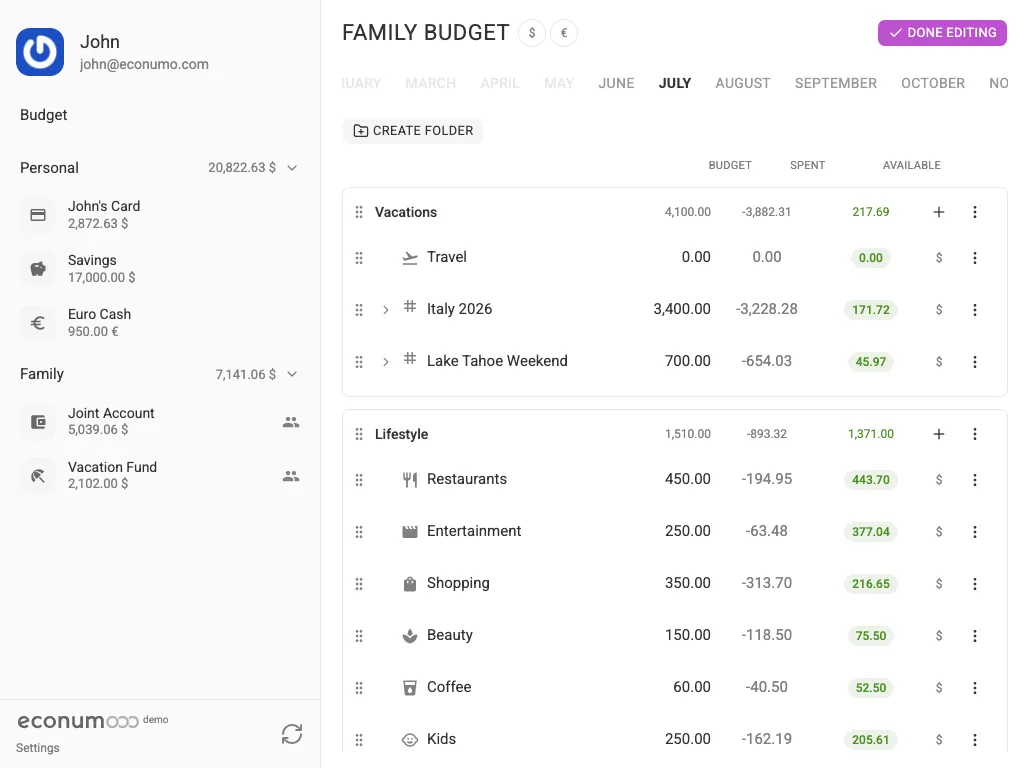Viewport: 1024px width, 768px height.
Task: Open Lifestyle folder three-dot menu
Action: click(974, 434)
